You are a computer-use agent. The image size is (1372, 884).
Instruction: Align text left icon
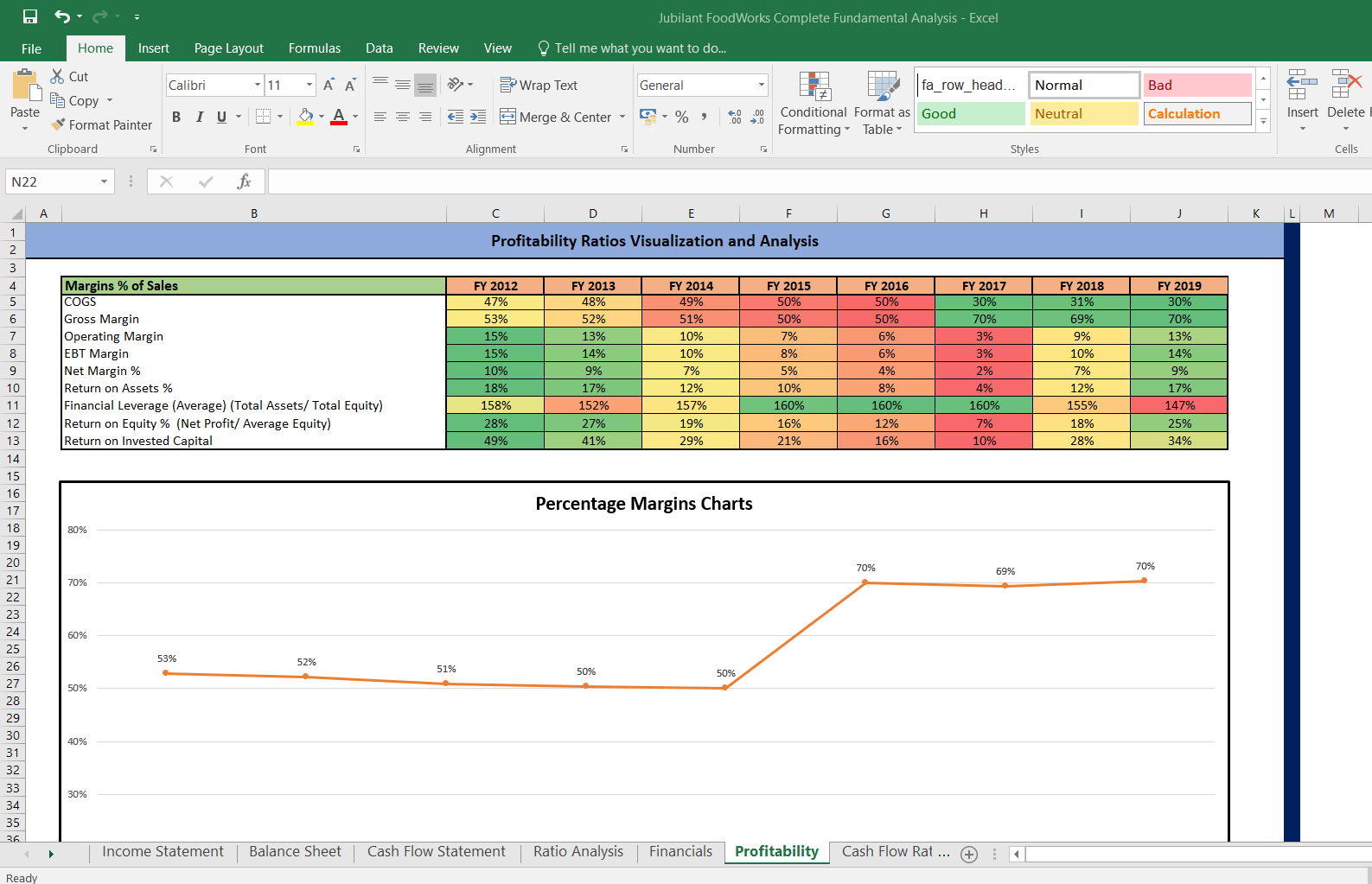pyautogui.click(x=380, y=117)
